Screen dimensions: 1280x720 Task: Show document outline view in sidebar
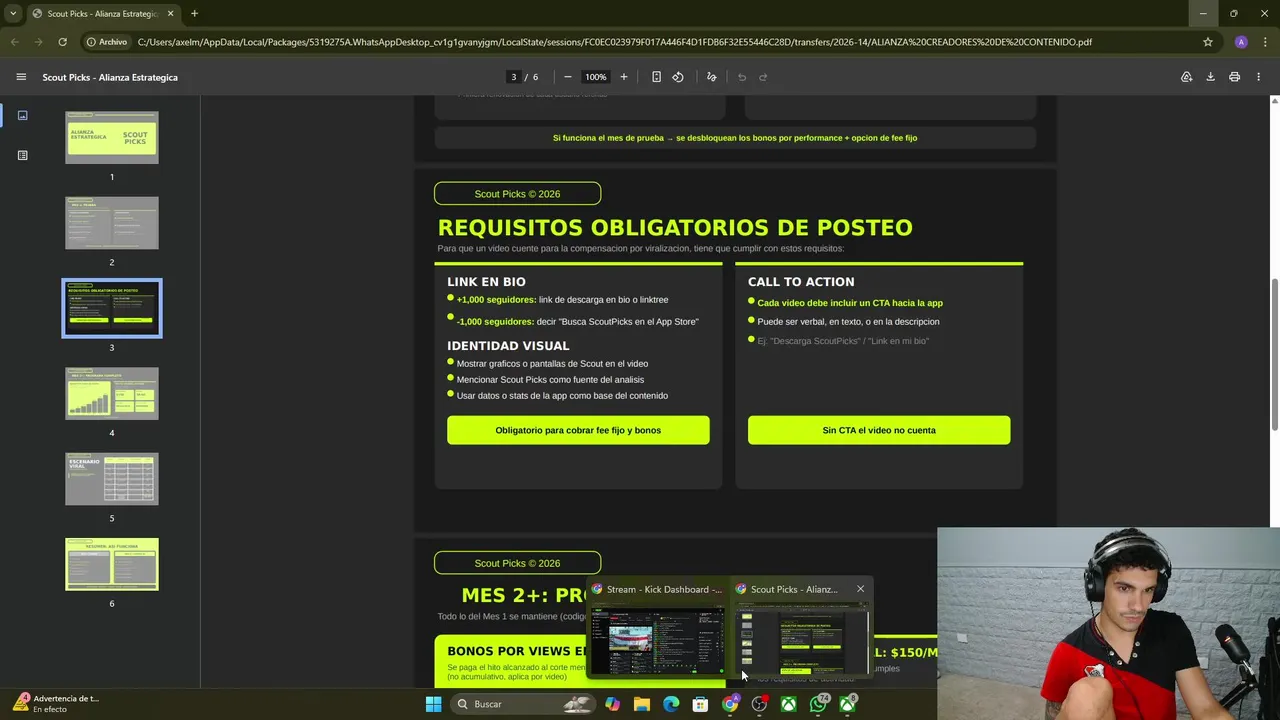[x=22, y=155]
